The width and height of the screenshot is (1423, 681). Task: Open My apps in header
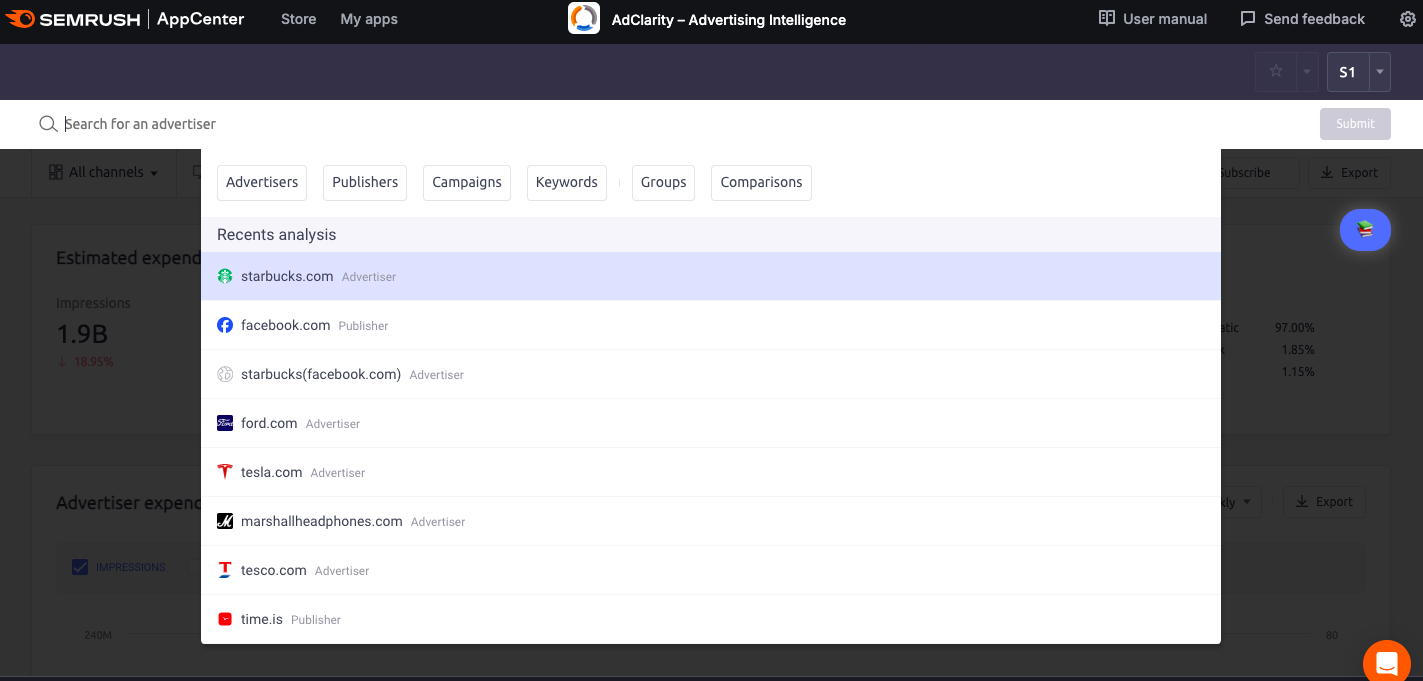coord(369,19)
